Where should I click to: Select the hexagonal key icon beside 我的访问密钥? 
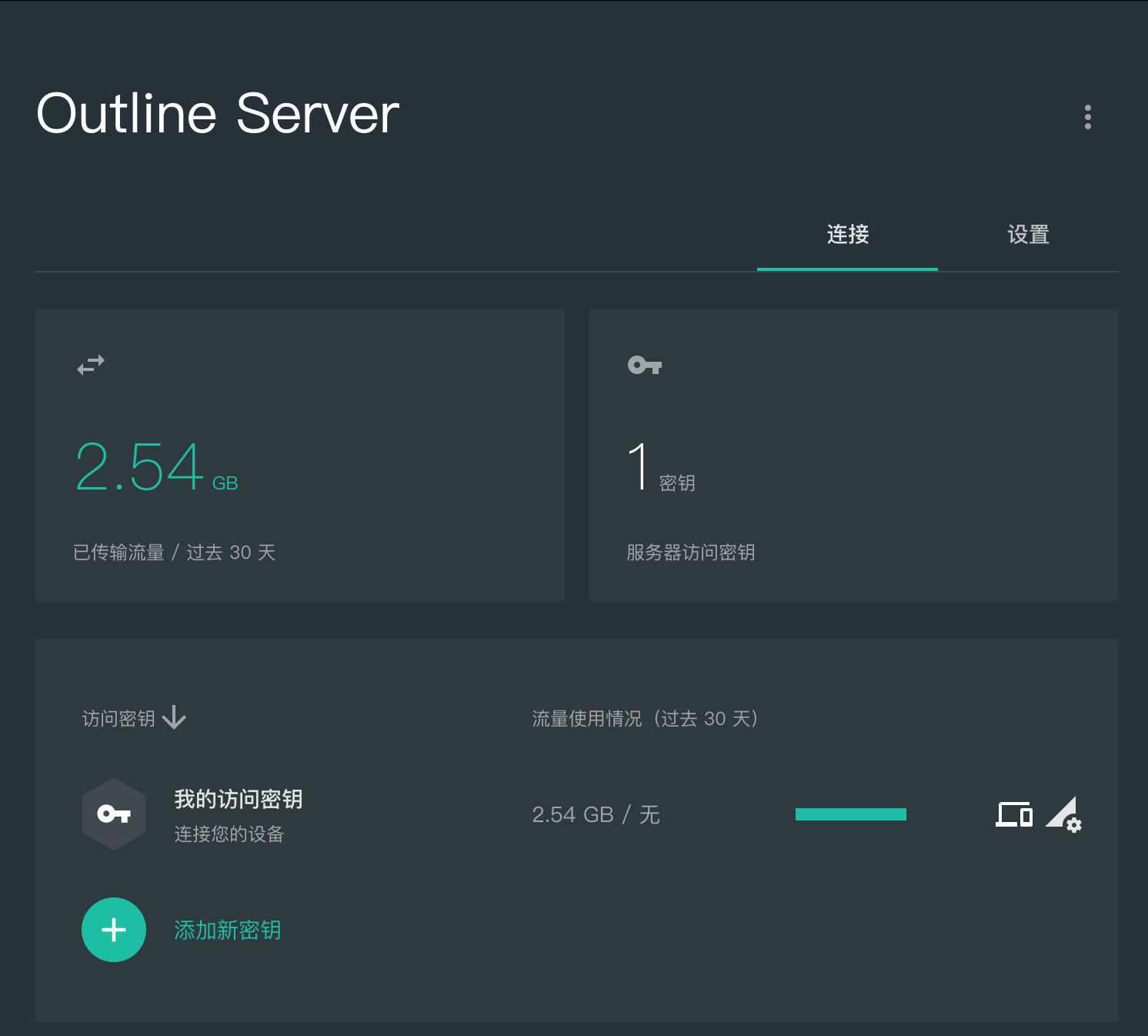tap(114, 814)
